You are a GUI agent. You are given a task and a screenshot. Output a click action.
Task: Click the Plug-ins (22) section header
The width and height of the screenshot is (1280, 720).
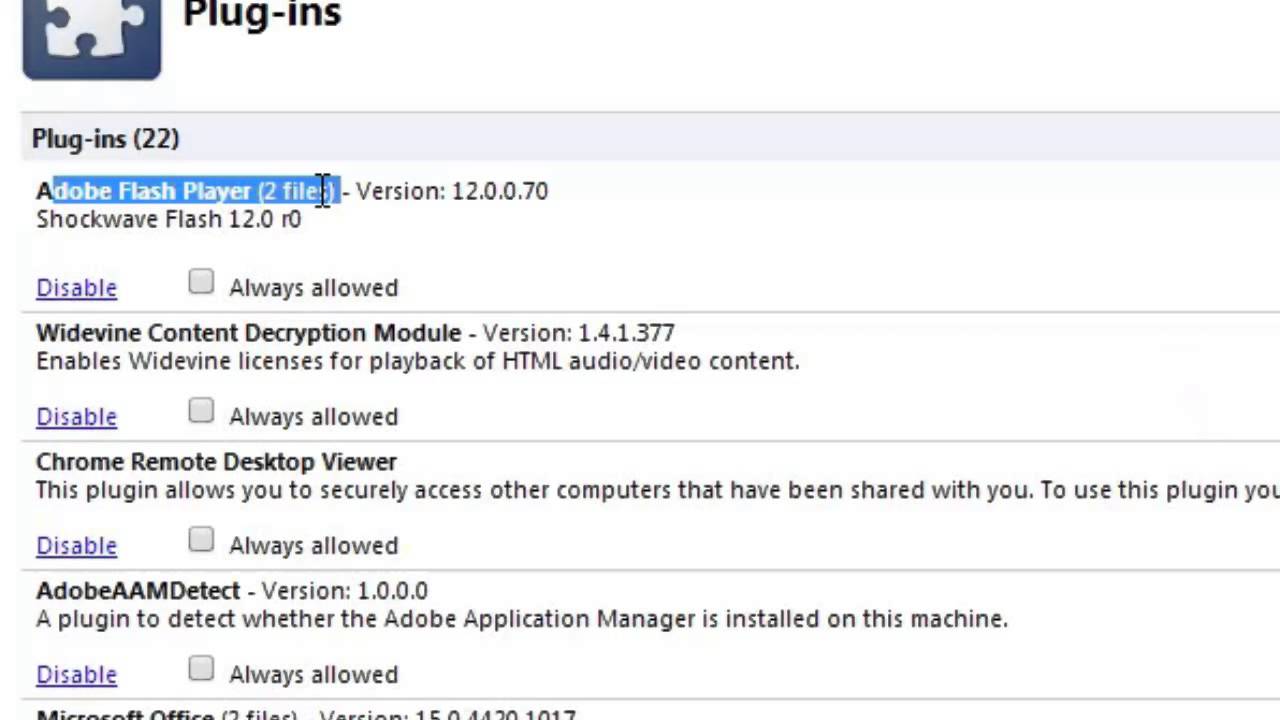tap(106, 139)
